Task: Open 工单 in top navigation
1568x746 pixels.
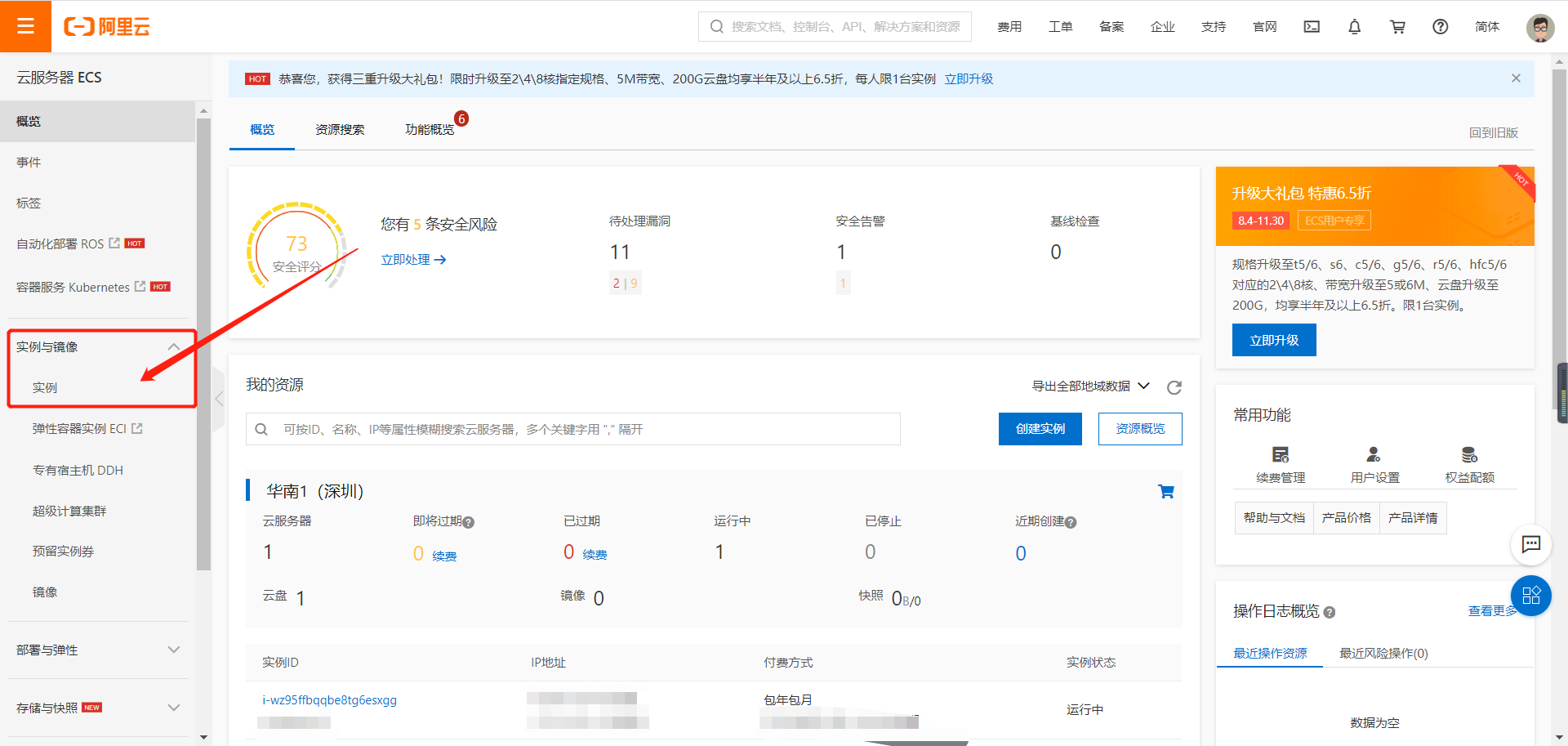Action: [1061, 27]
